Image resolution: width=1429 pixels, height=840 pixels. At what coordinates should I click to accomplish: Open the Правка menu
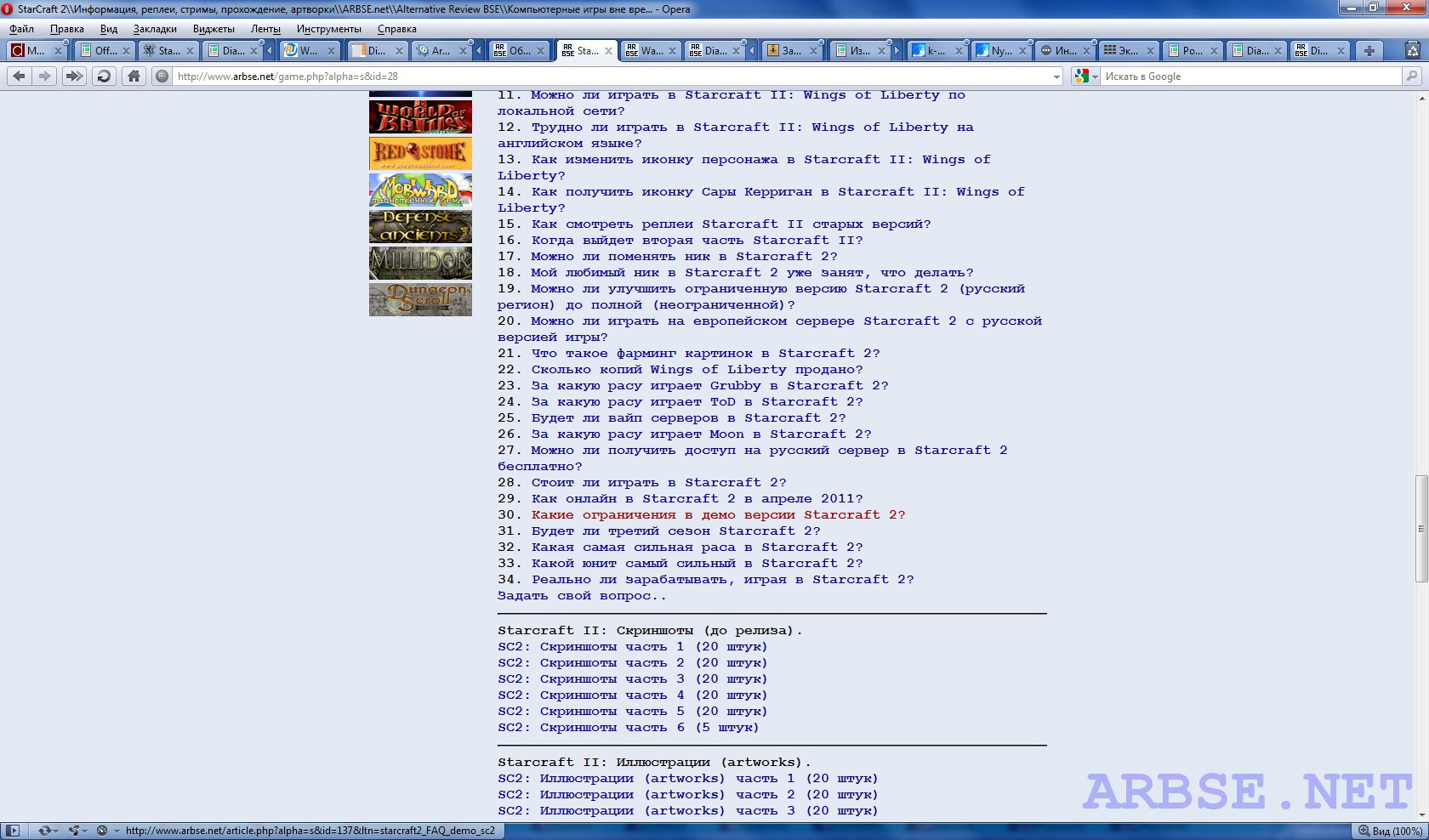click(67, 29)
